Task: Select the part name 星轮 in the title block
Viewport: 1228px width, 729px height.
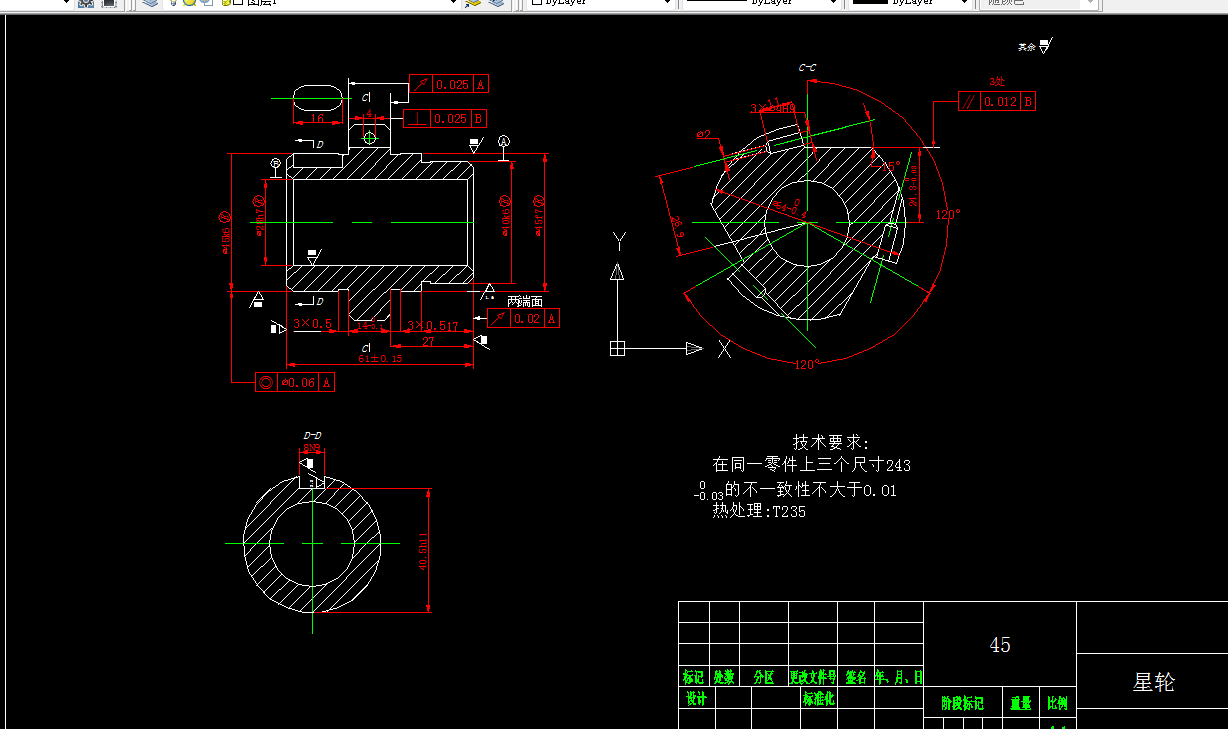Action: 1153,682
